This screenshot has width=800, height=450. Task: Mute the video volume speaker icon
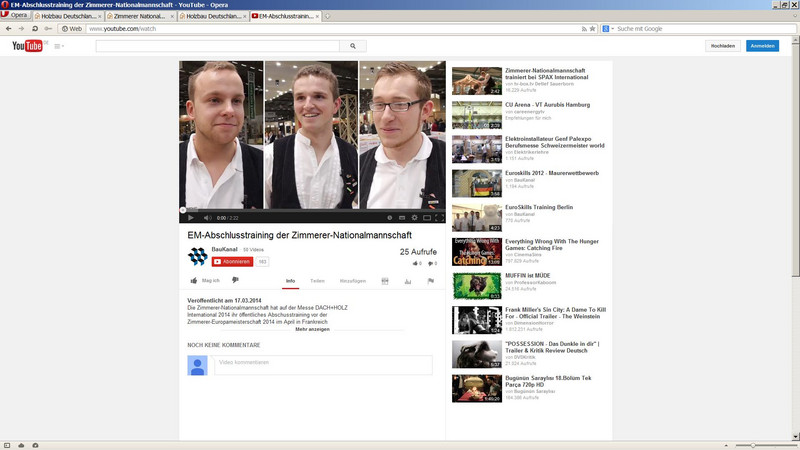[x=207, y=217]
